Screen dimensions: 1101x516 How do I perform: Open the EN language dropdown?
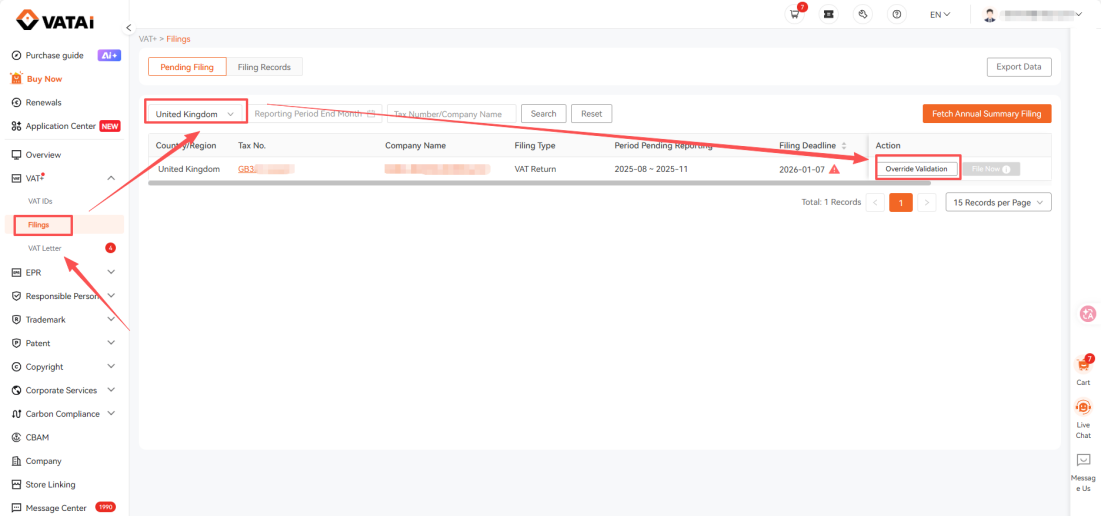[x=940, y=14]
